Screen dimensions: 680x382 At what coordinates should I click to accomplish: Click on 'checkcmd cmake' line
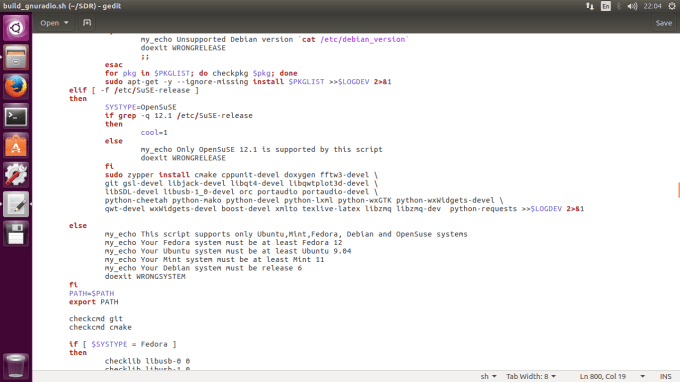click(100, 327)
